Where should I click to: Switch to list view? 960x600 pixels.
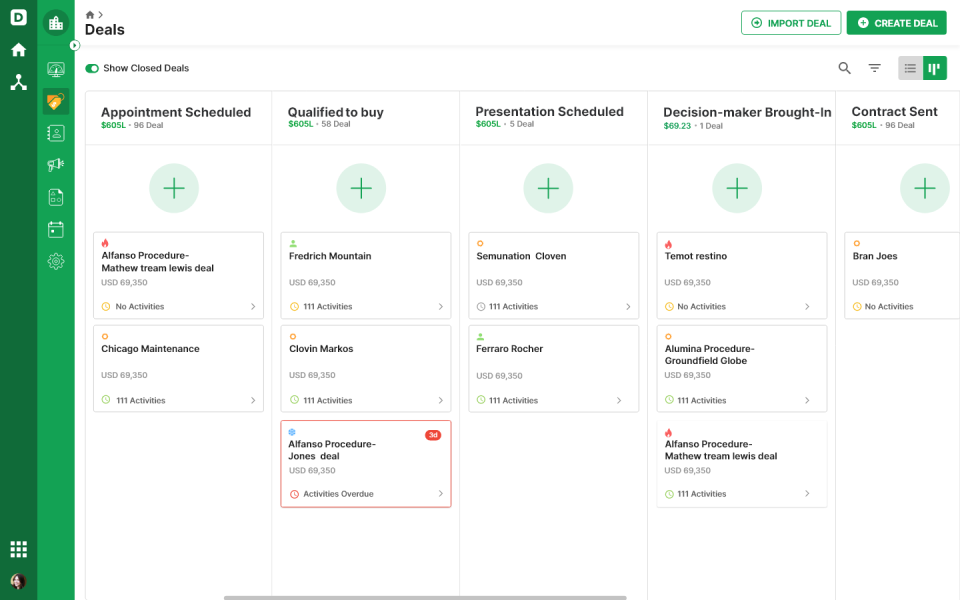(x=910, y=68)
